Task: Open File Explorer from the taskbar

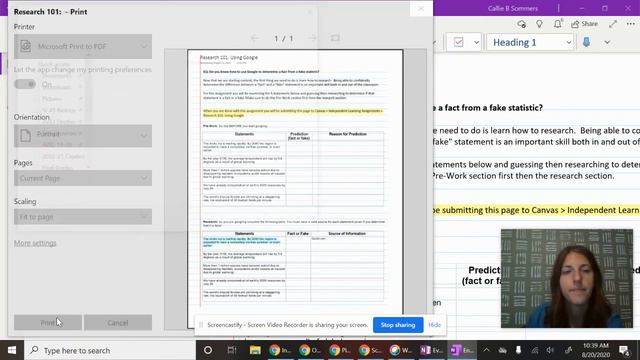Action: tap(255, 350)
